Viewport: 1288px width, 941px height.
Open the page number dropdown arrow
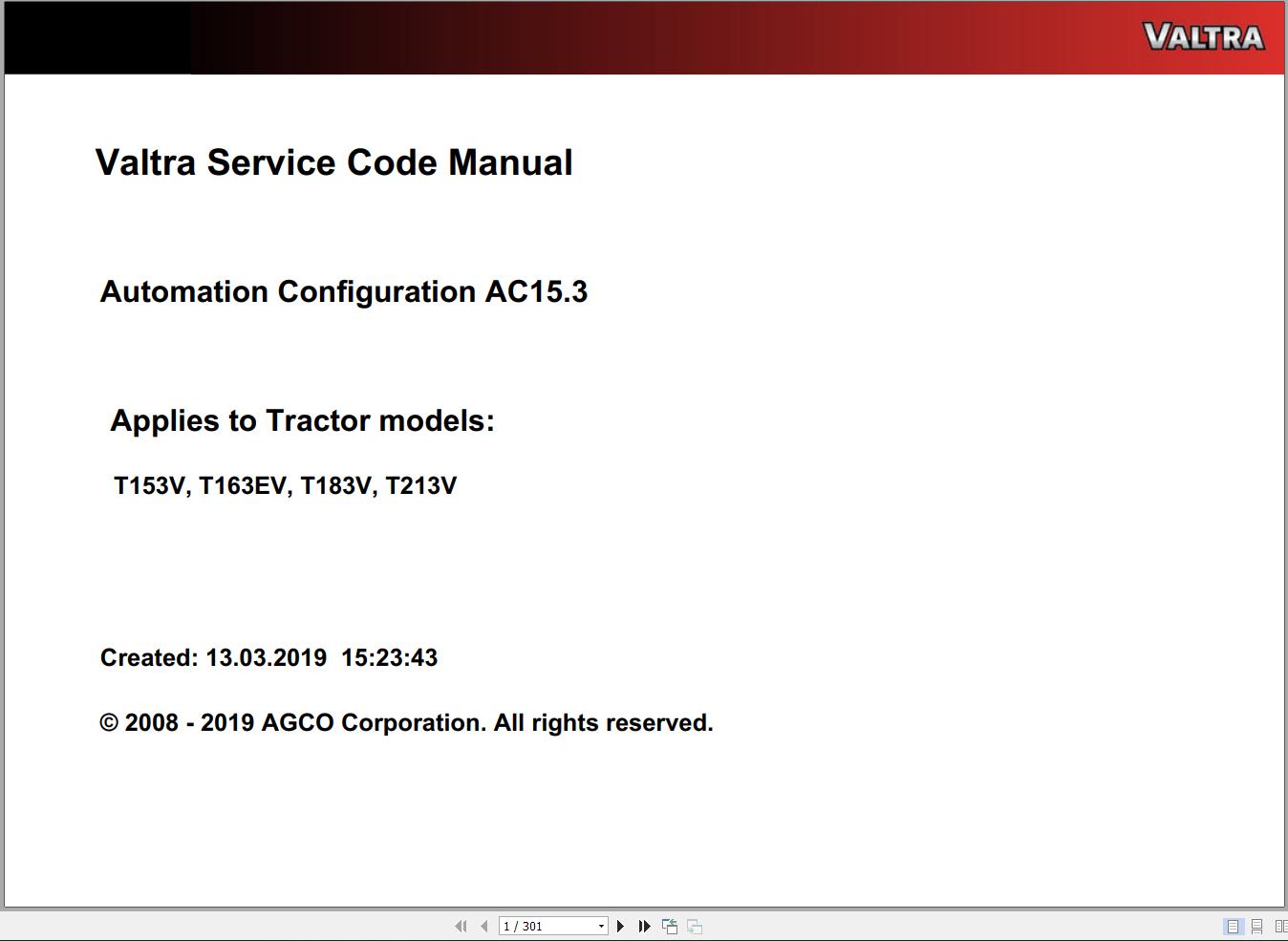[x=601, y=926]
